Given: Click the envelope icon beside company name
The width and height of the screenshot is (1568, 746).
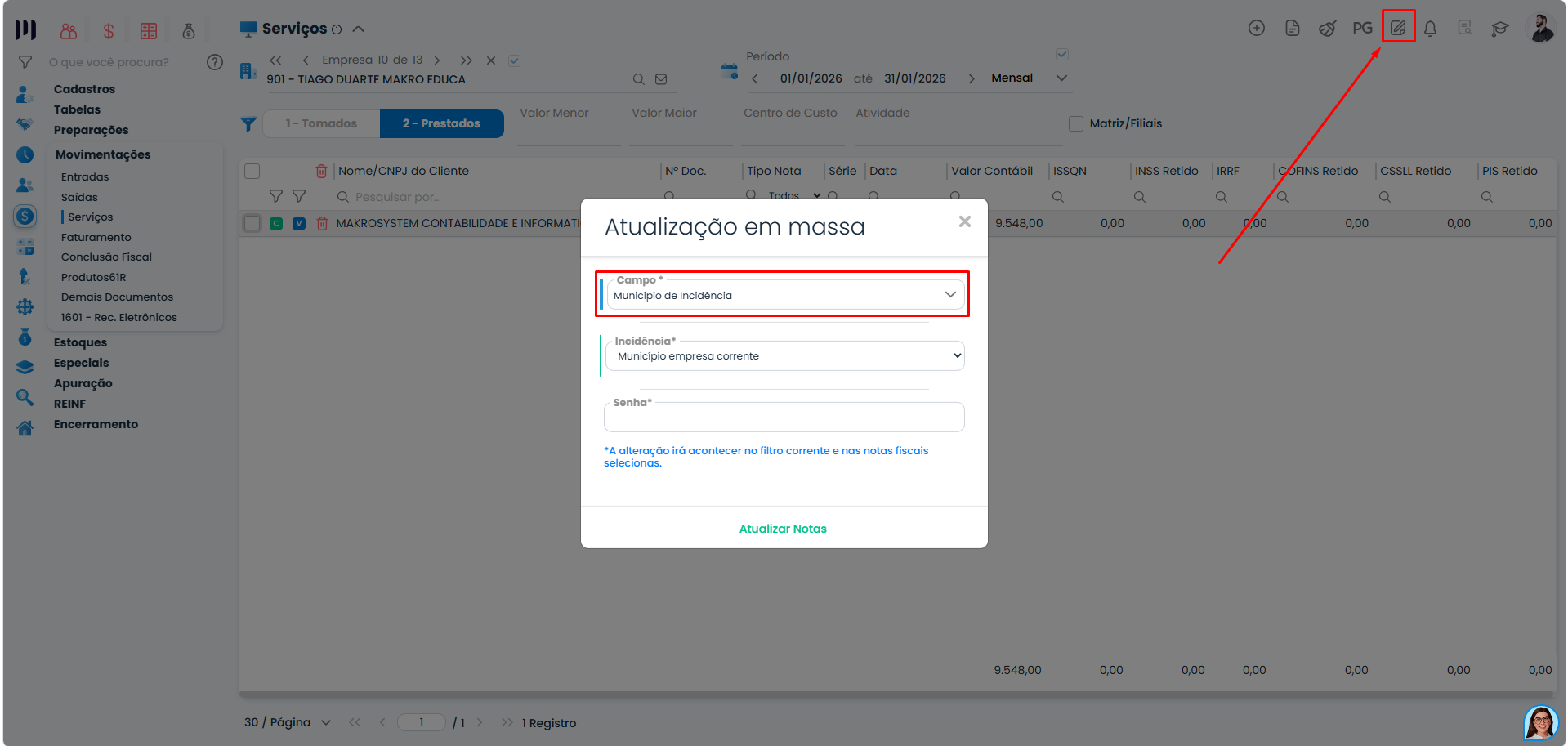Looking at the screenshot, I should pos(661,79).
